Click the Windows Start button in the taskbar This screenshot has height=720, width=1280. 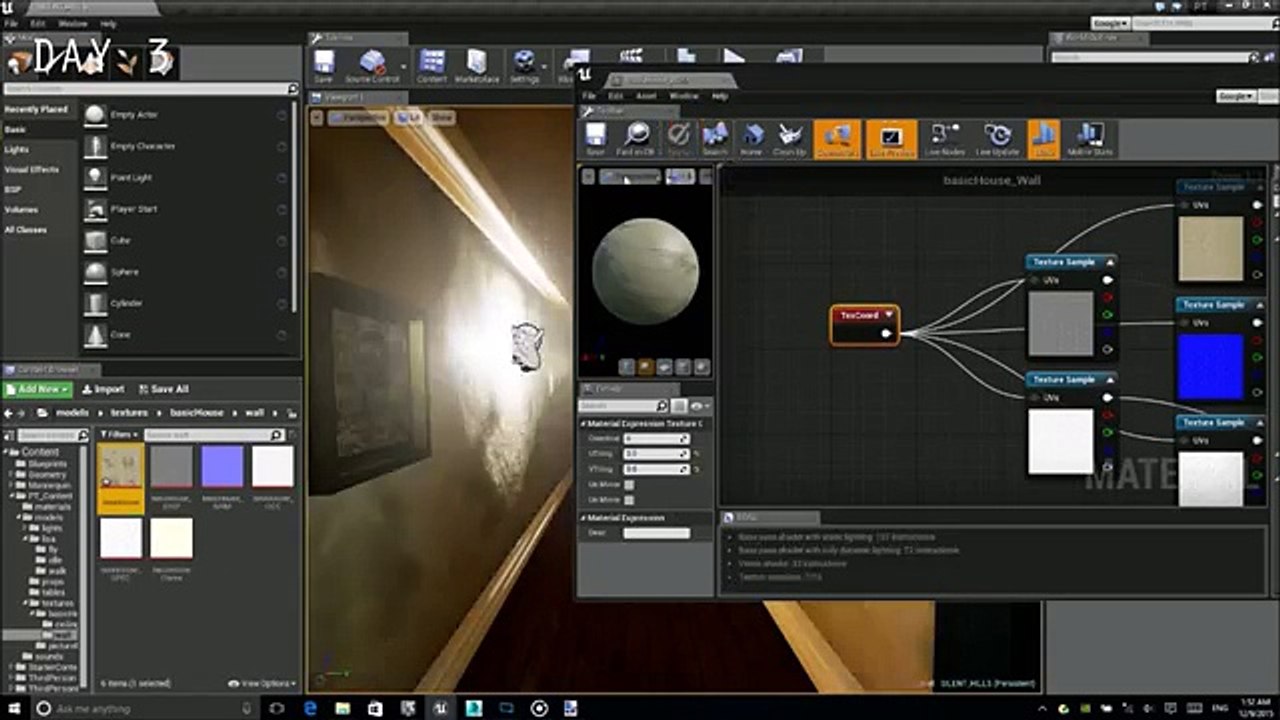13,708
